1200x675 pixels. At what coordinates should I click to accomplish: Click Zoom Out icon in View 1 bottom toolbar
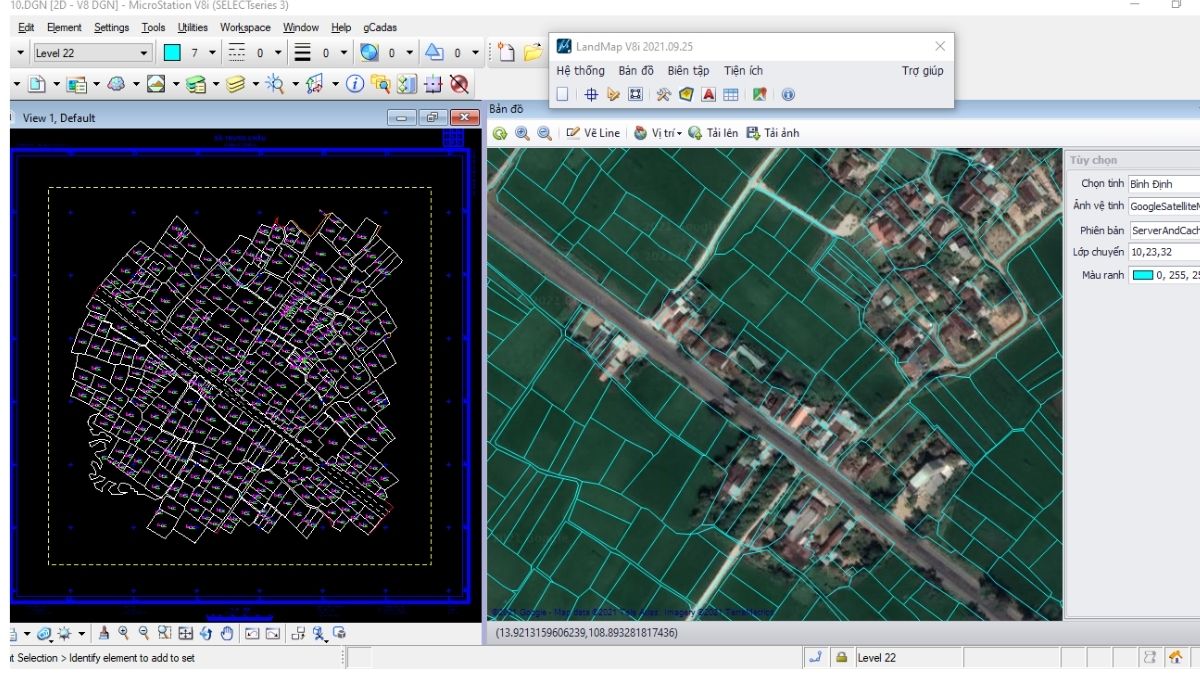(144, 633)
